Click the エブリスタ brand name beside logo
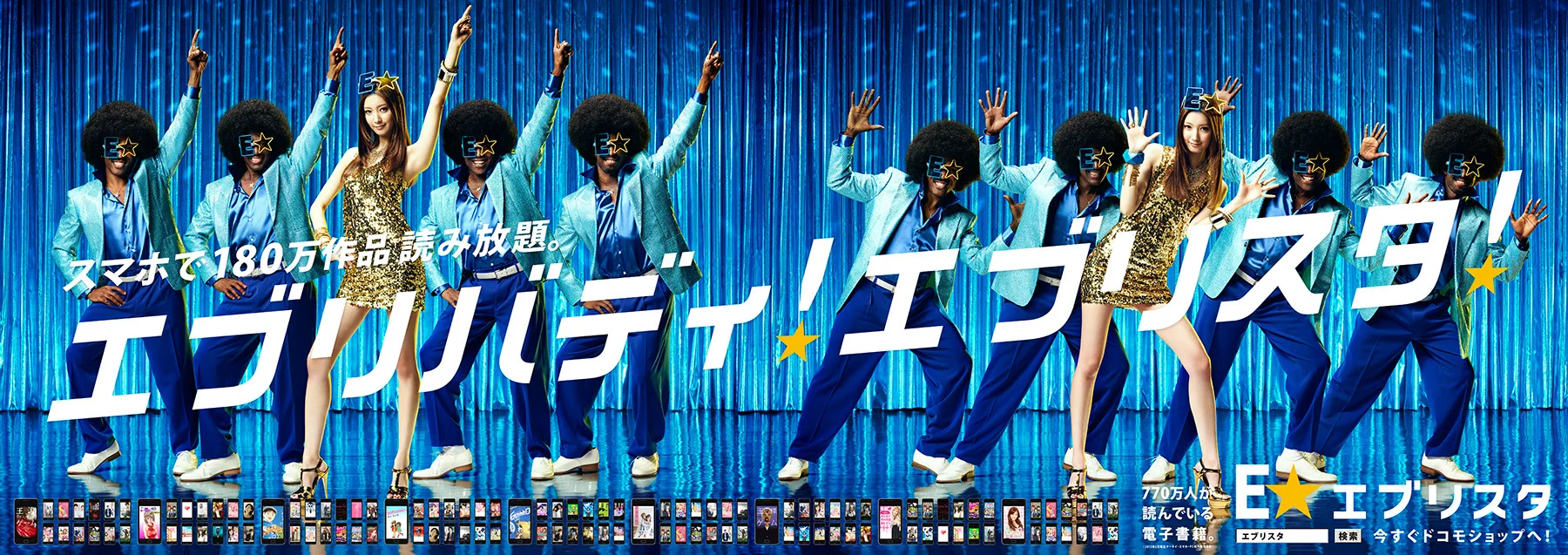Viewport: 1568px width, 555px height. coord(1442,500)
